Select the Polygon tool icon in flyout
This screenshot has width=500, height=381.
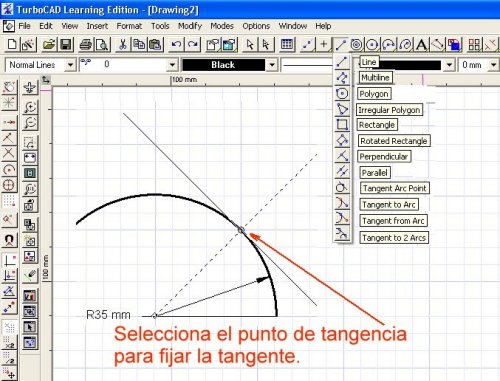[x=342, y=94]
